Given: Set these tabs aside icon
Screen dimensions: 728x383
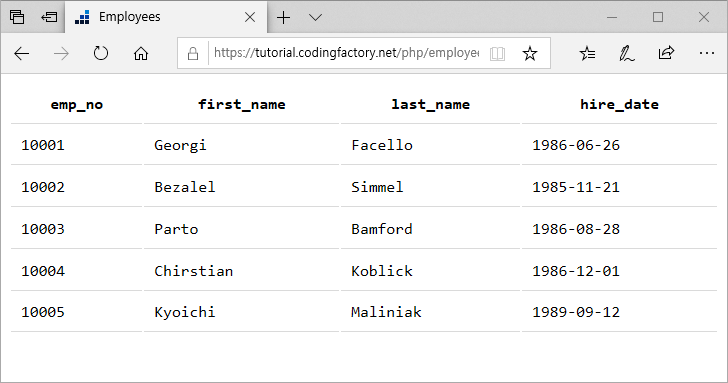Looking at the screenshot, I should point(49,17).
